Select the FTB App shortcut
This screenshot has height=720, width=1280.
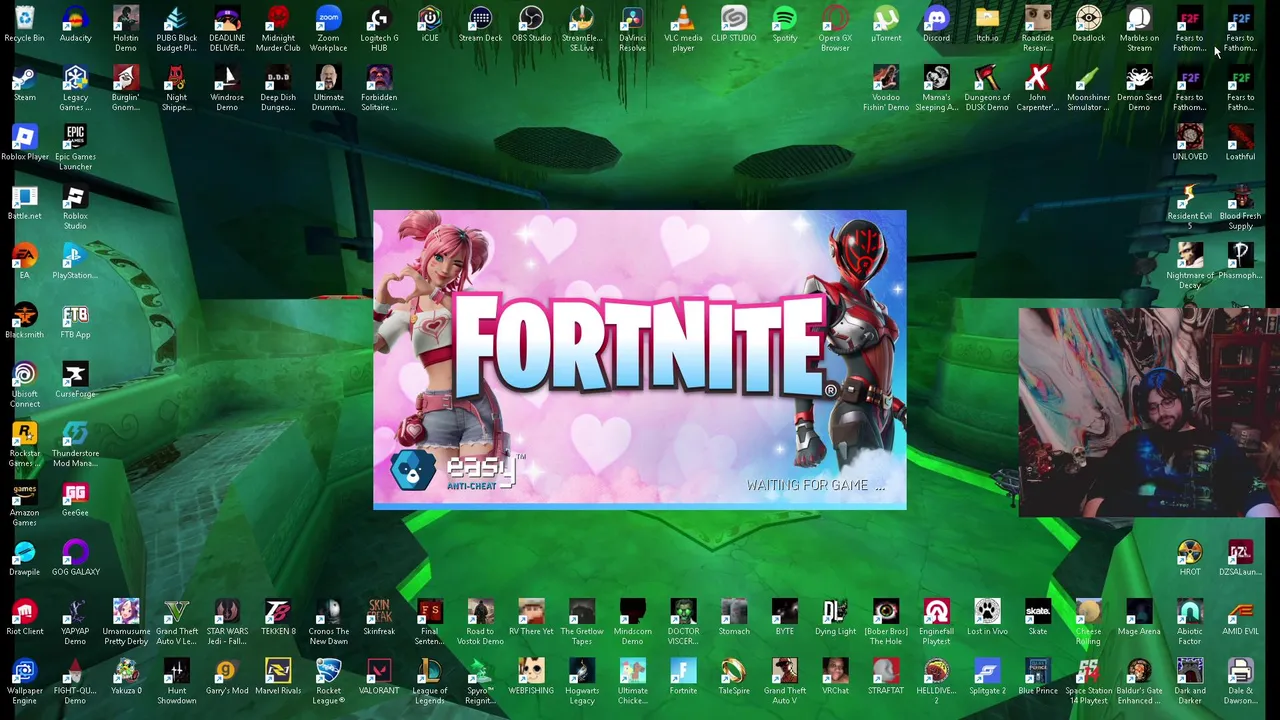point(75,321)
